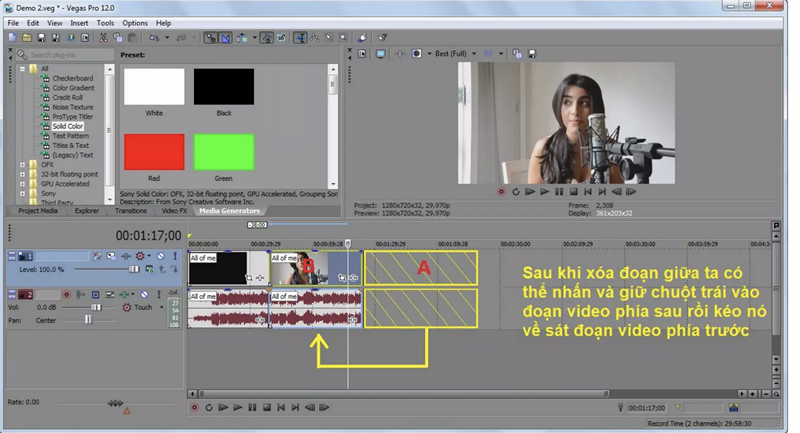The image size is (800, 433).
Task: Open a project with the folder icon
Action: 27,38
